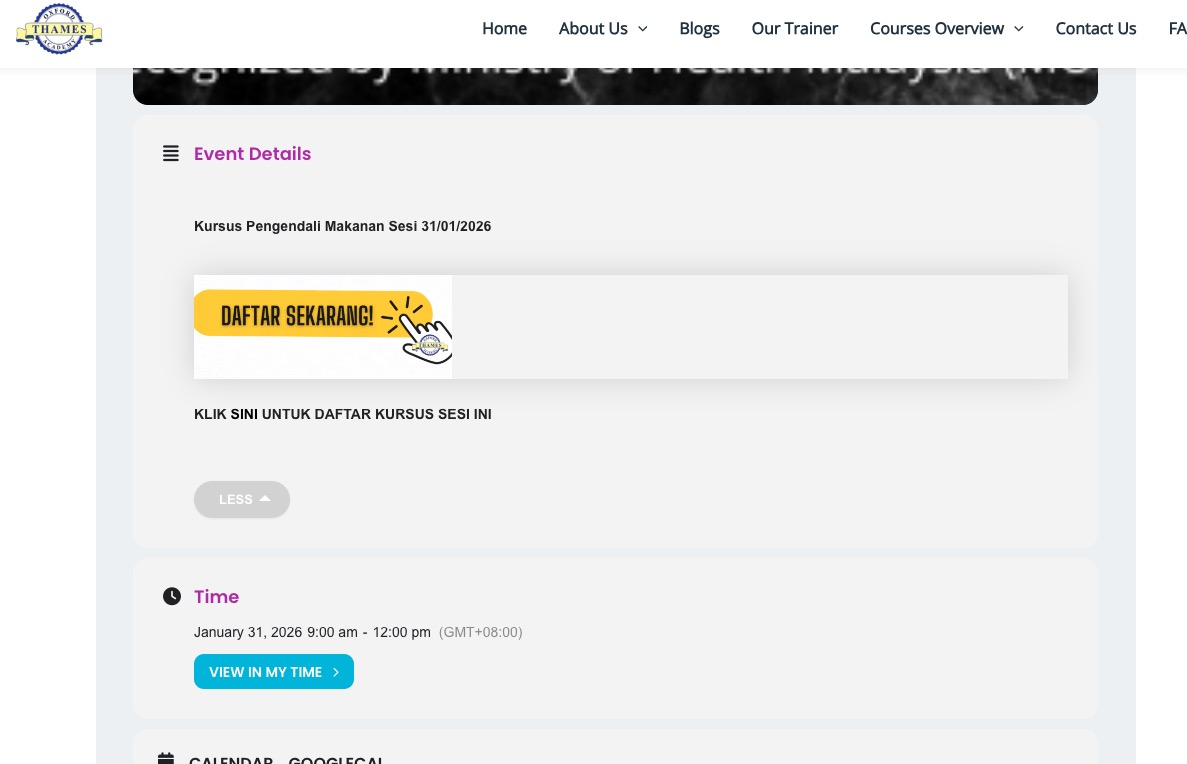This screenshot has width=1187, height=764.
Task: Open the Home menu item
Action: click(504, 29)
